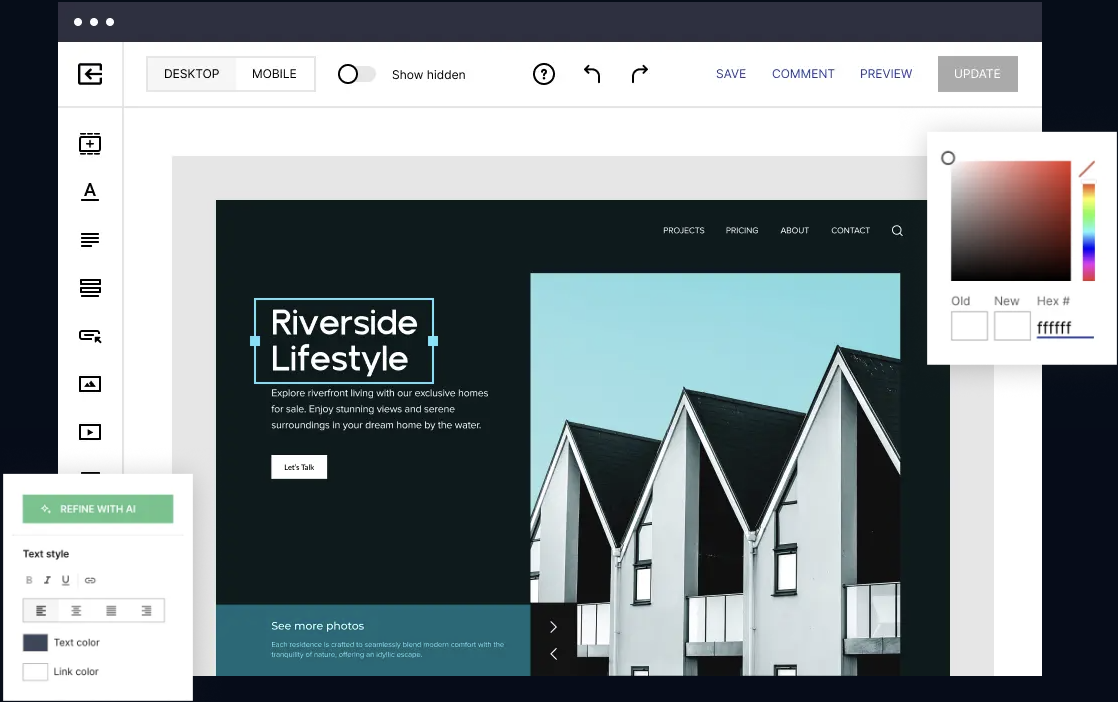
Task: Click the previous photo chevron arrow
Action: [553, 654]
